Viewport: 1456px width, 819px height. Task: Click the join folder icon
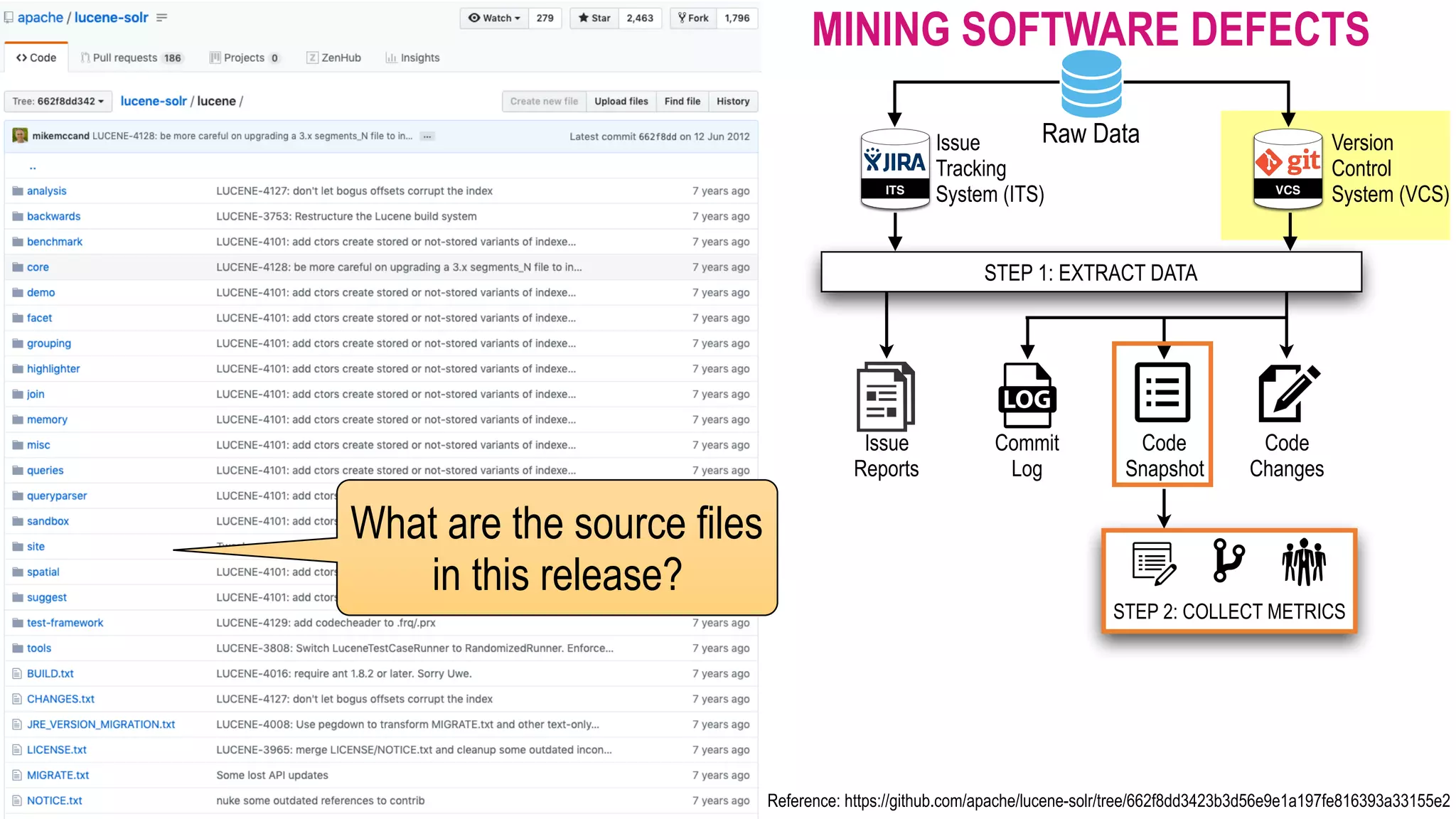pos(18,394)
